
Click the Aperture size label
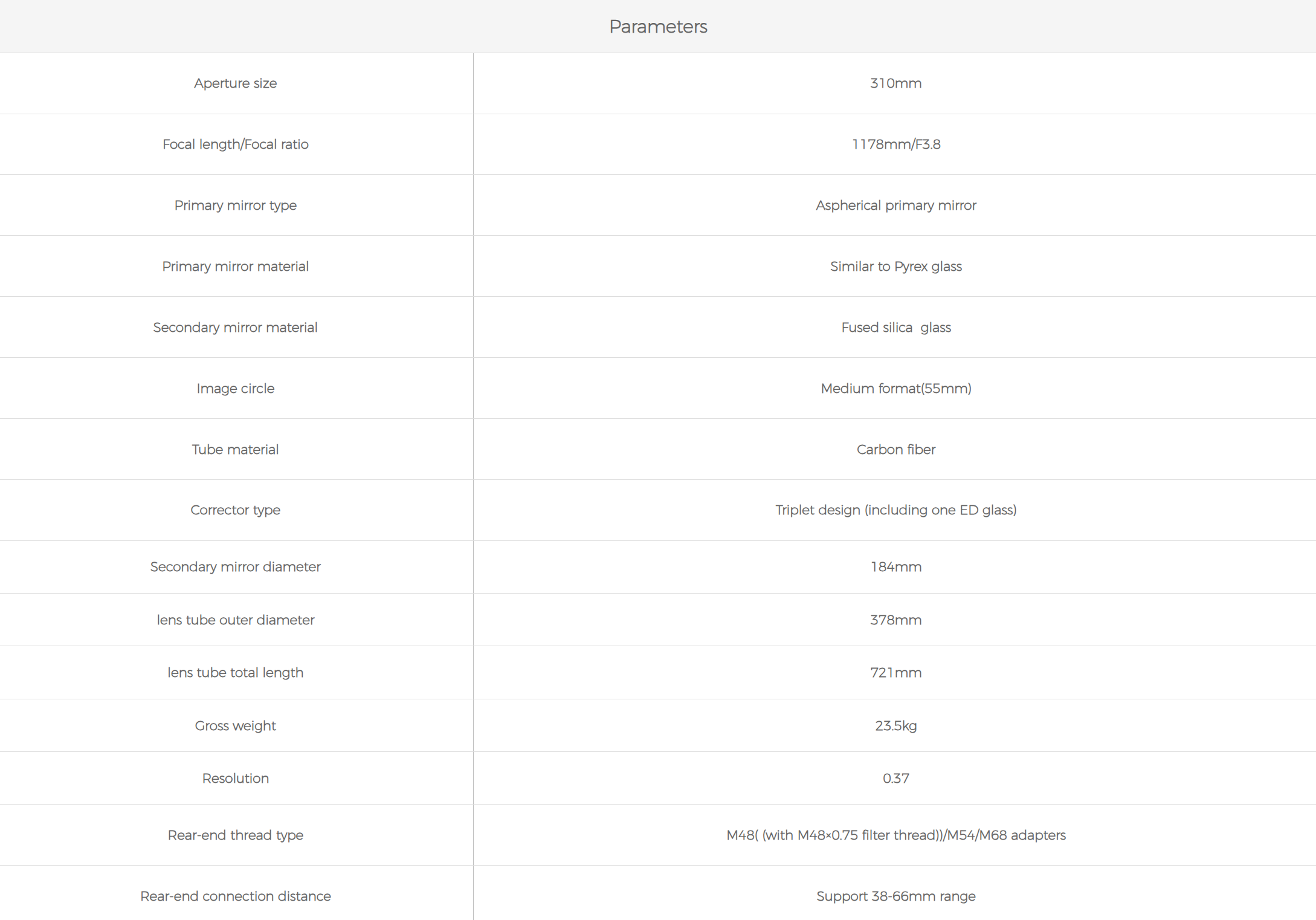coord(235,83)
